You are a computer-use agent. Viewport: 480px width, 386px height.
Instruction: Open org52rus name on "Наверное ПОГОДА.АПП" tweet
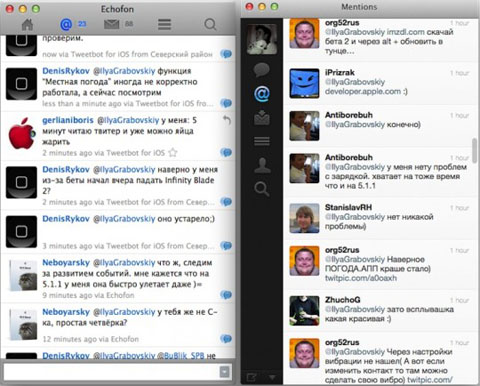coord(342,250)
